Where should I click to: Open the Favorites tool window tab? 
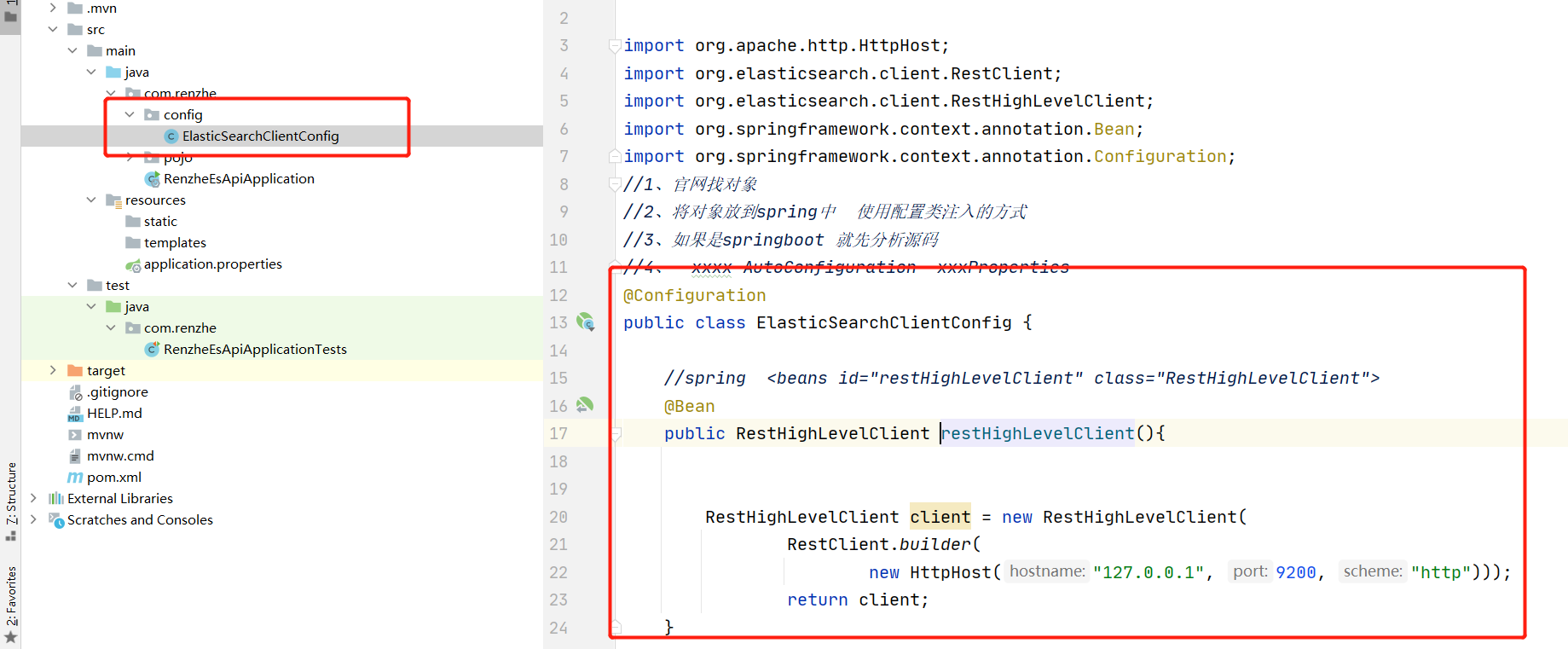click(x=10, y=605)
